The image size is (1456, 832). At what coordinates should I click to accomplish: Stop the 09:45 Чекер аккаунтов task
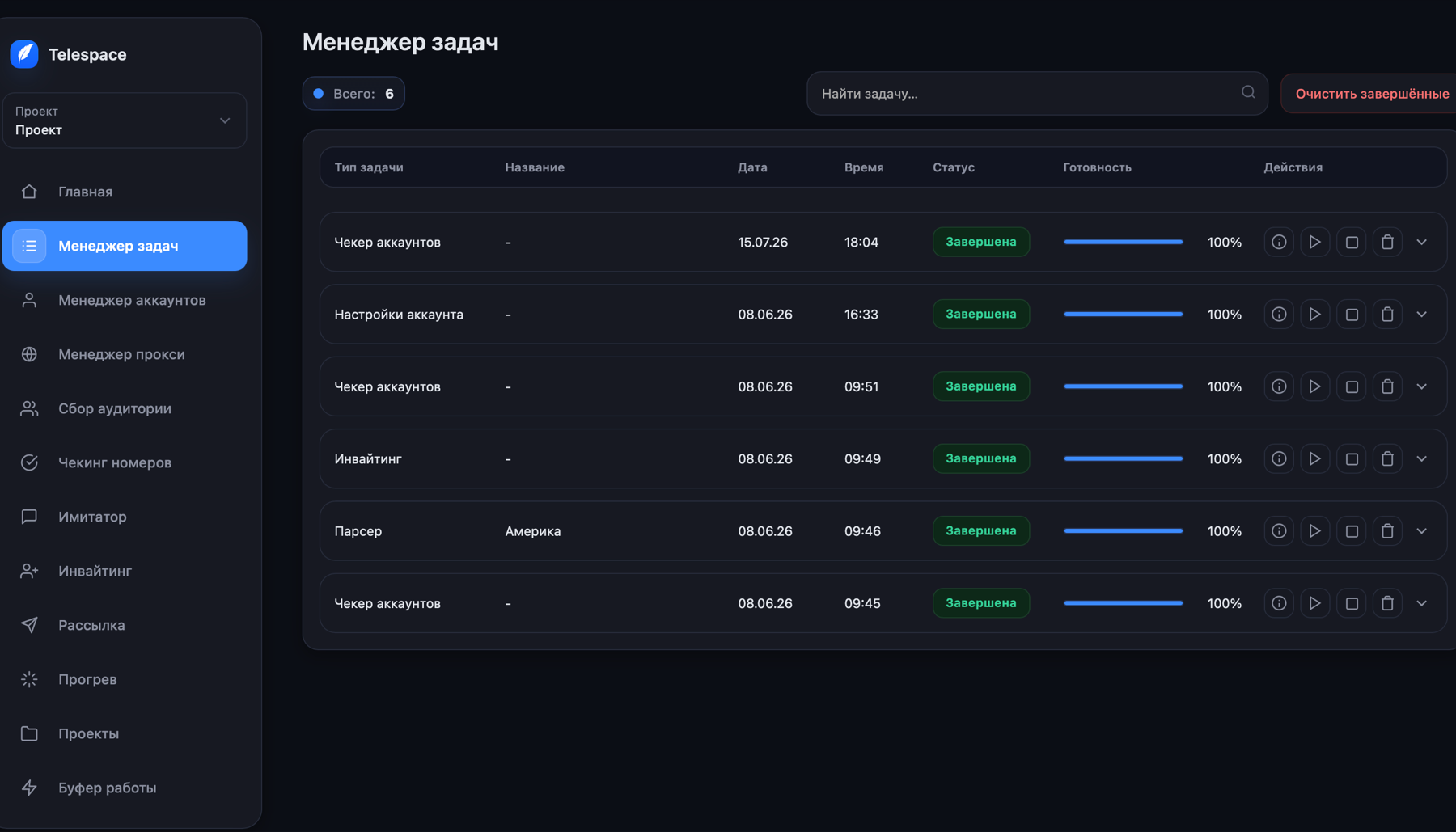1352,603
